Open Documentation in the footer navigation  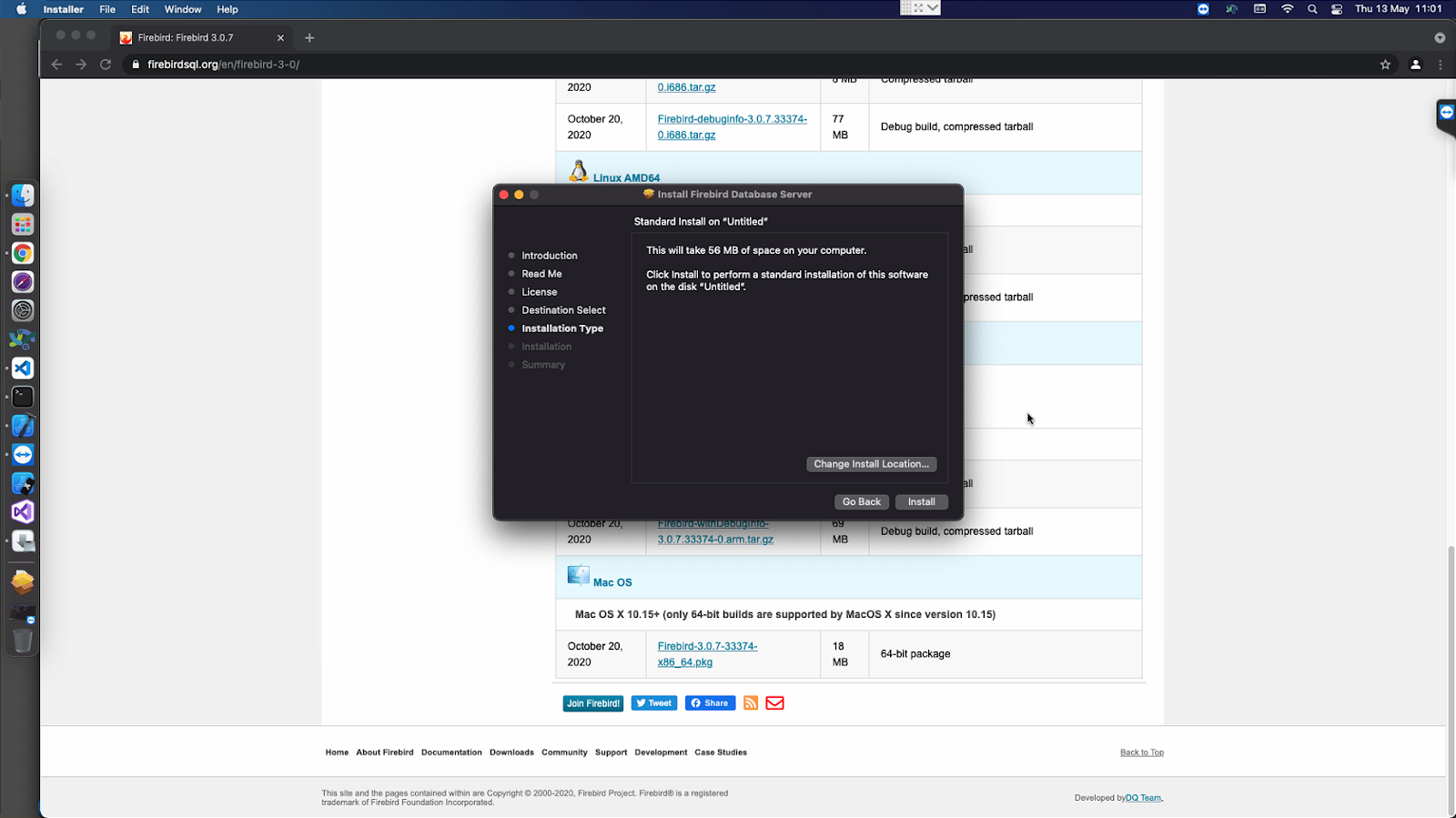[451, 752]
